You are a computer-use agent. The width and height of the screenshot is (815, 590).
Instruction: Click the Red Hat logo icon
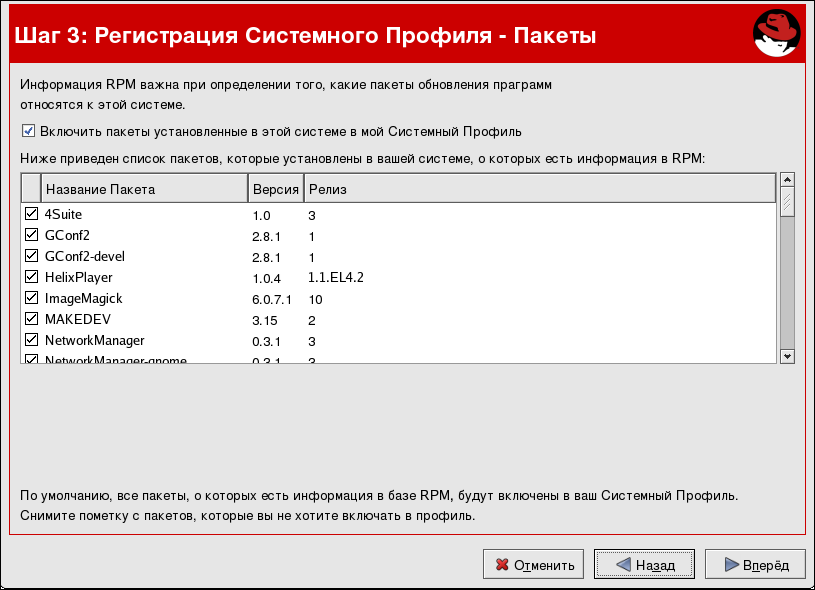778,37
